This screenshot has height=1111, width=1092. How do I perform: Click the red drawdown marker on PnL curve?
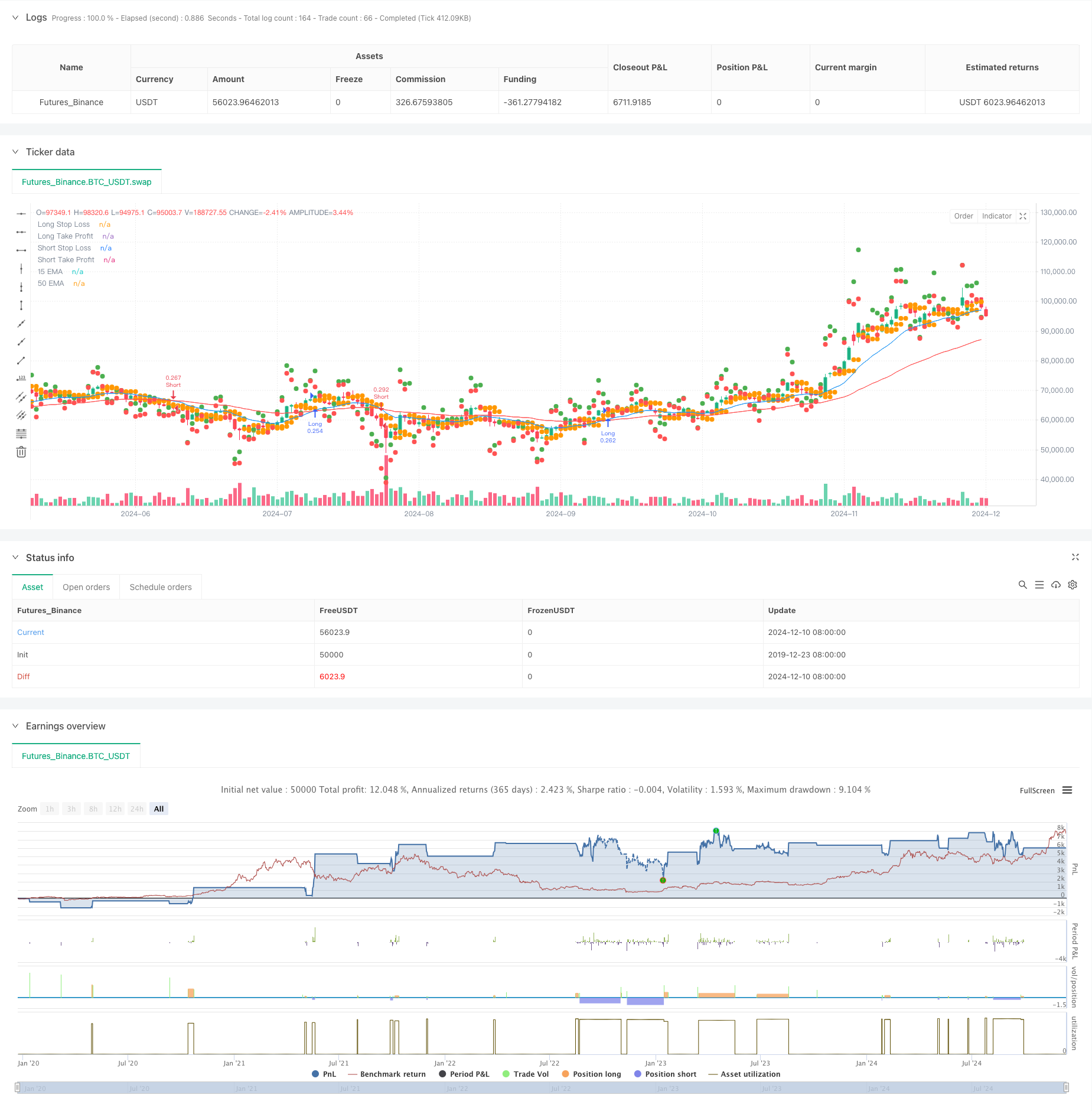[663, 880]
